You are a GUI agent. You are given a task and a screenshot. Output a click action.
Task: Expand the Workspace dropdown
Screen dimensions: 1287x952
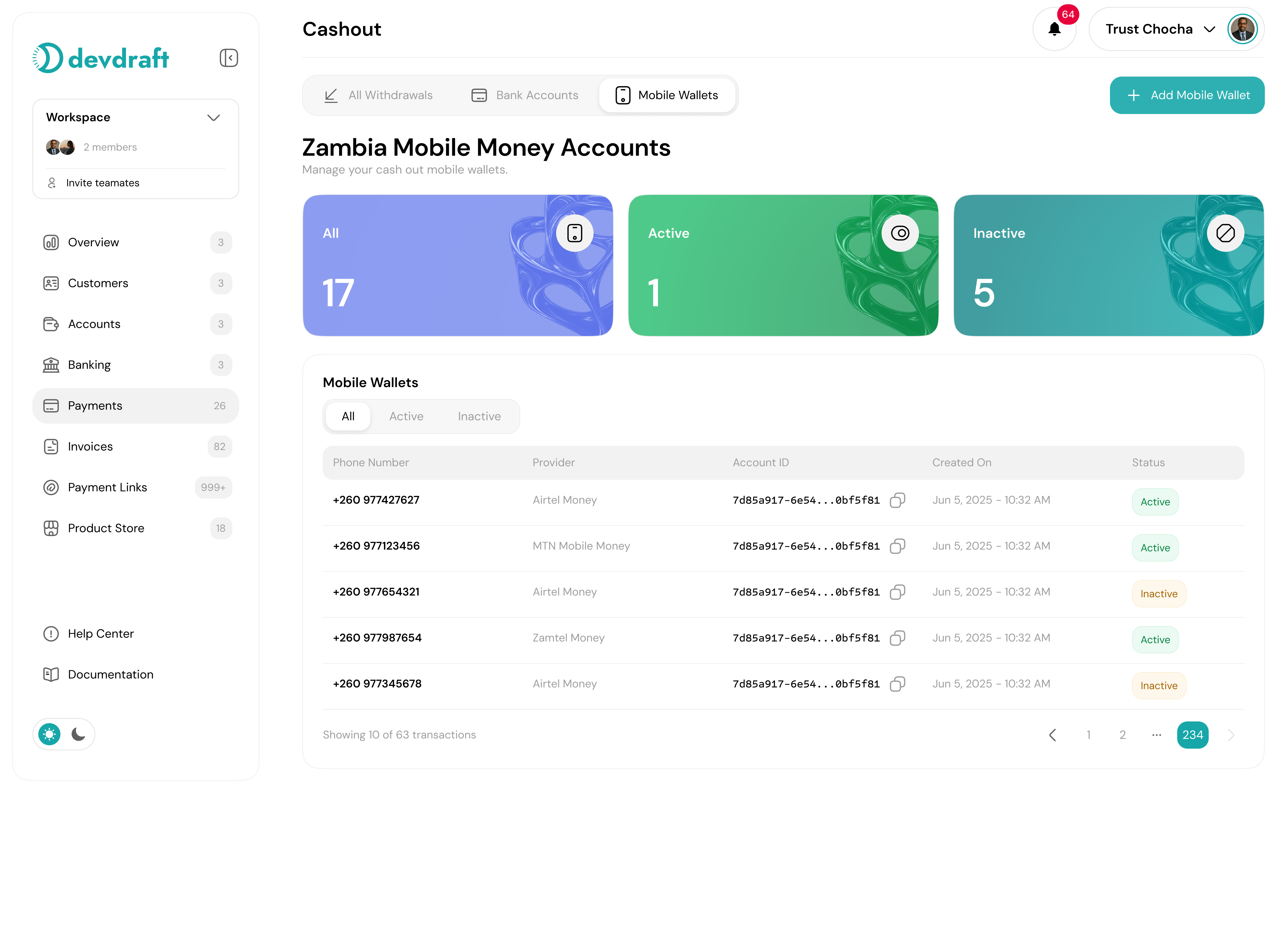[213, 118]
